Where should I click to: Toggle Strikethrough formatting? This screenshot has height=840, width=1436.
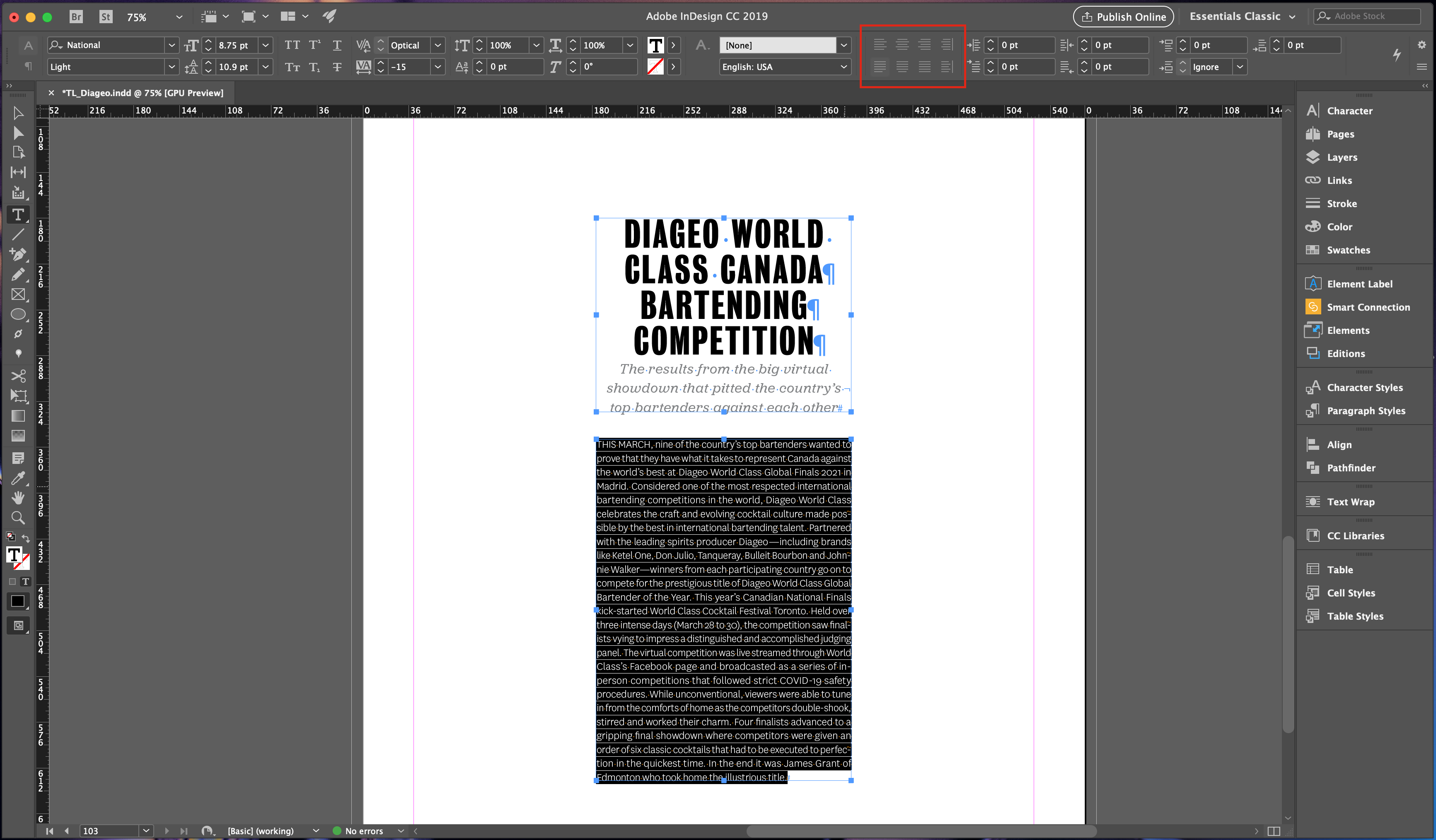[x=337, y=67]
